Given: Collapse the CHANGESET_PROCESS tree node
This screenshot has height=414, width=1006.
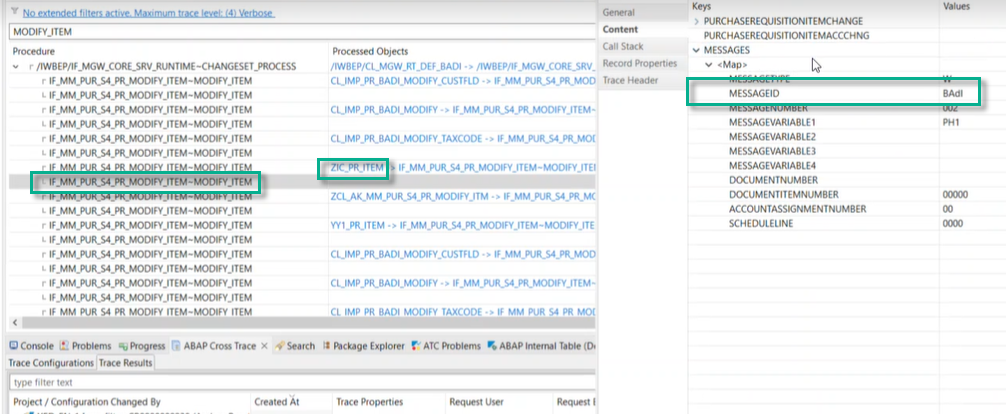Looking at the screenshot, I should tap(15, 66).
